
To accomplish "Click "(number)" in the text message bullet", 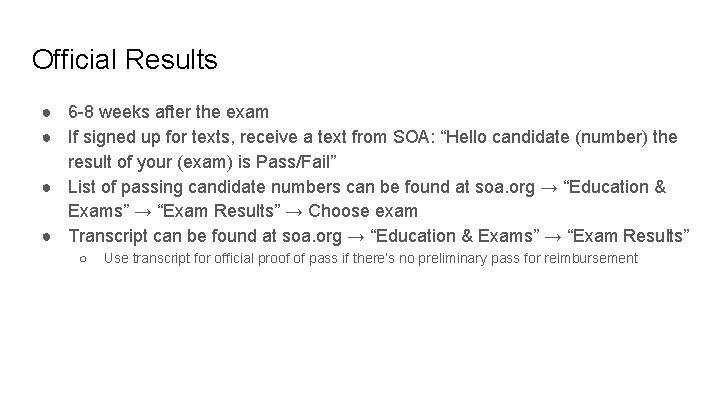I will pyautogui.click(x=611, y=135).
